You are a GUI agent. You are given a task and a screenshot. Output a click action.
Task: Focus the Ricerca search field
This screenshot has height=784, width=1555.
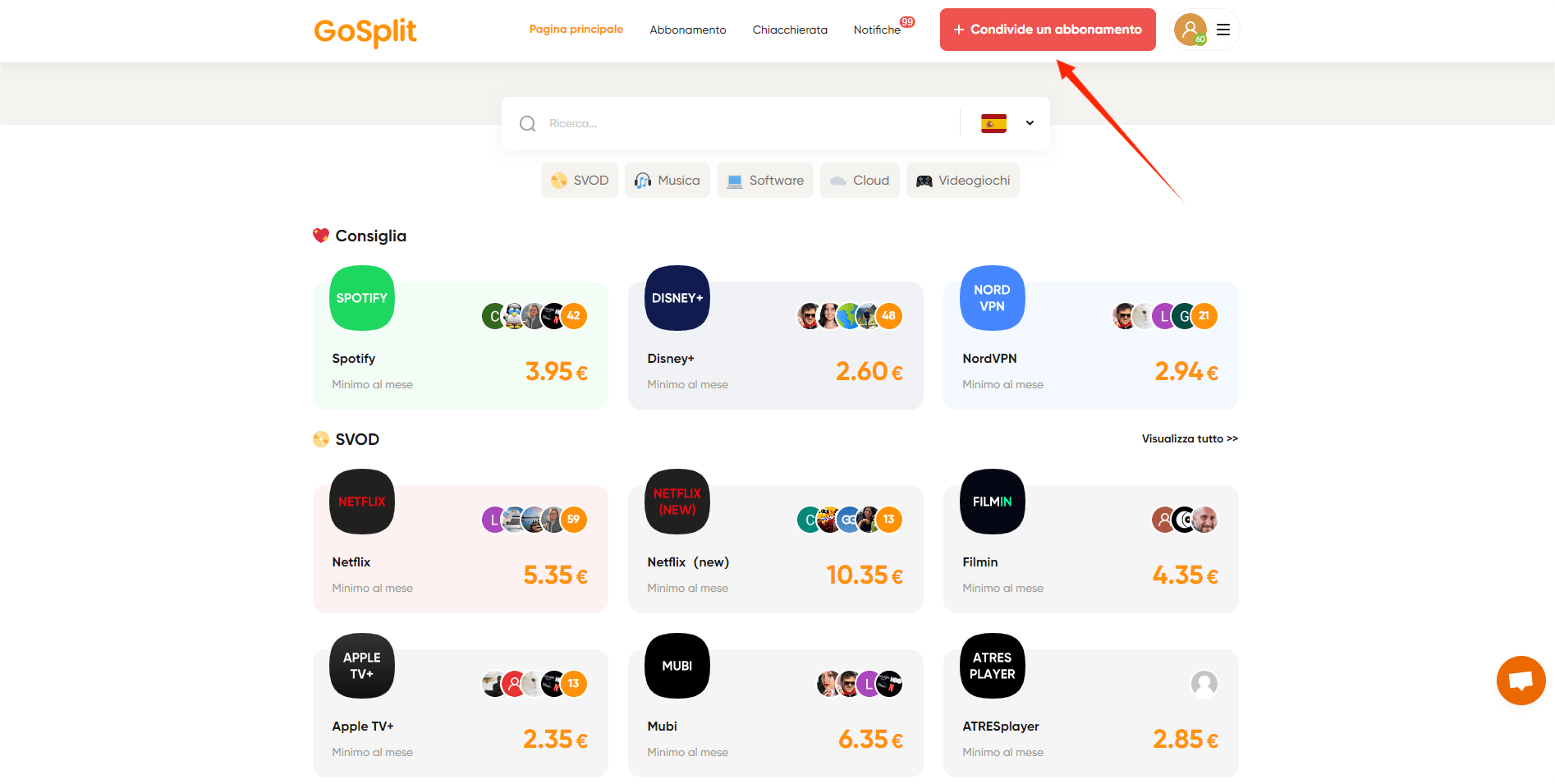click(x=747, y=123)
